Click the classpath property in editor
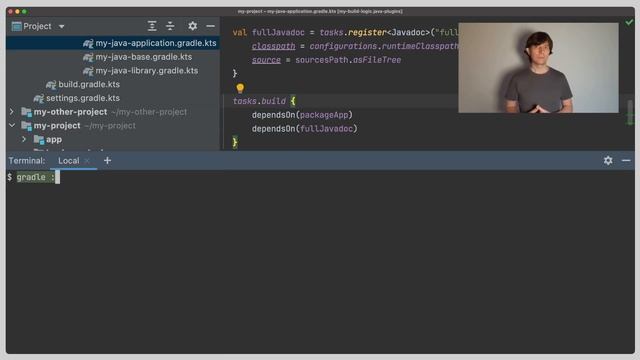640x360 pixels. click(x=273, y=46)
